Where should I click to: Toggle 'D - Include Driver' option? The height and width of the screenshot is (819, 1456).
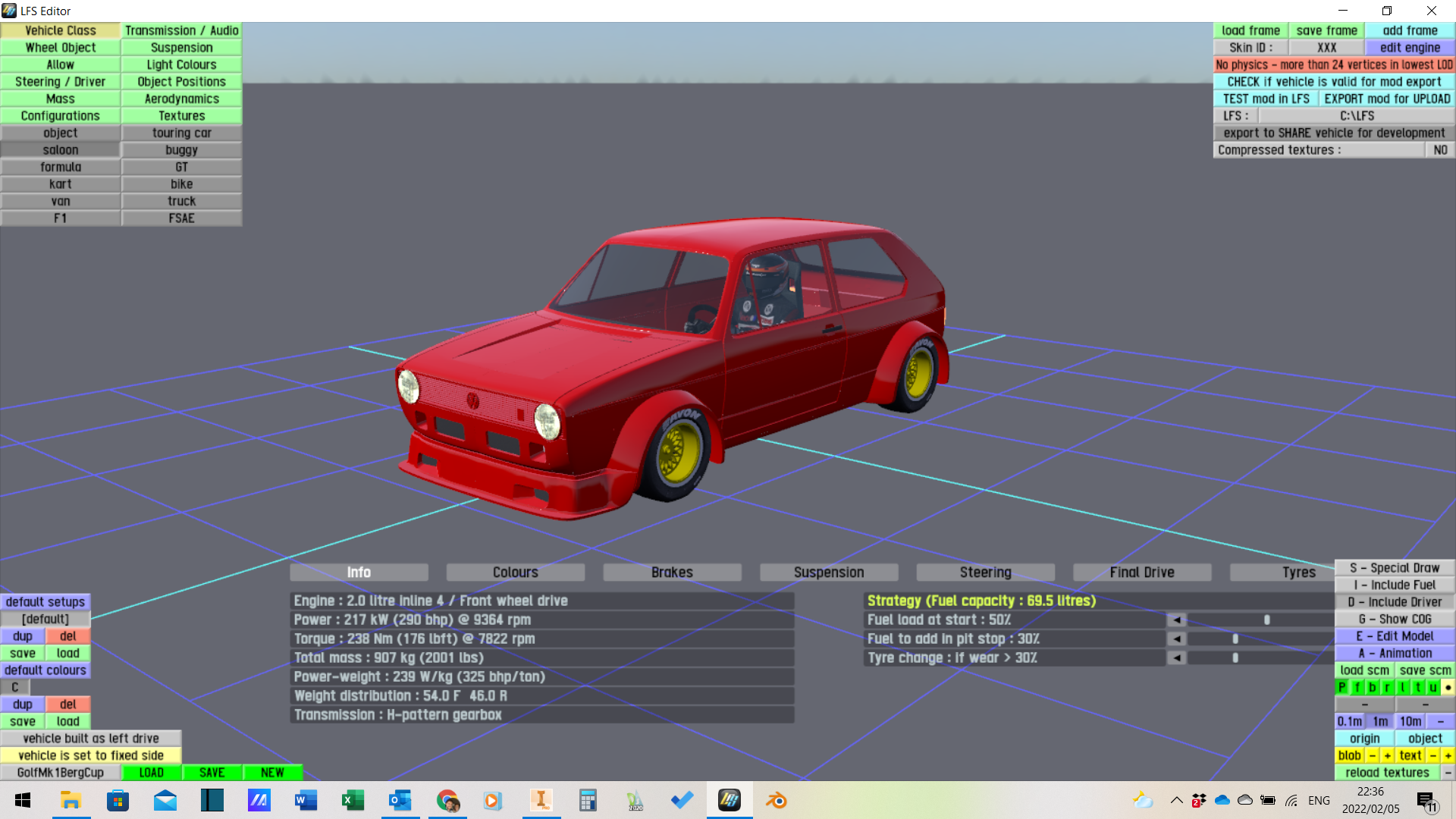[x=1395, y=602]
